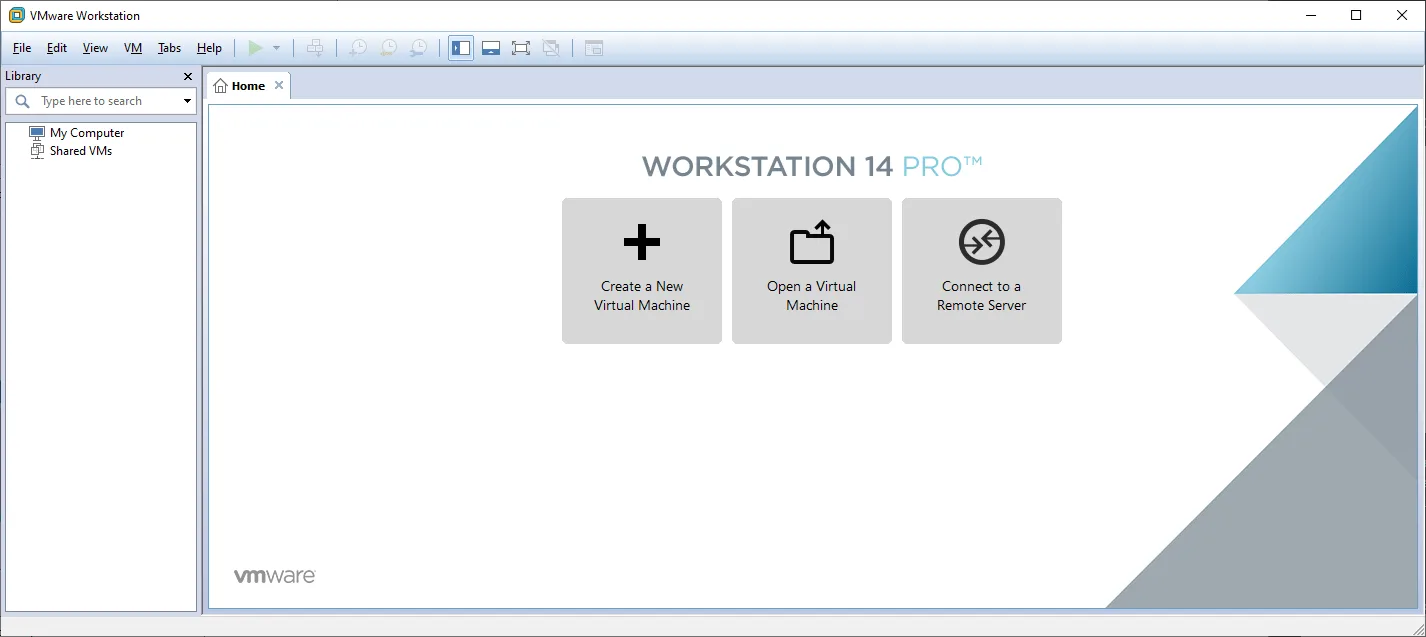Open the Library search filter dropdown
Image resolution: width=1426 pixels, height=637 pixels.
point(187,101)
